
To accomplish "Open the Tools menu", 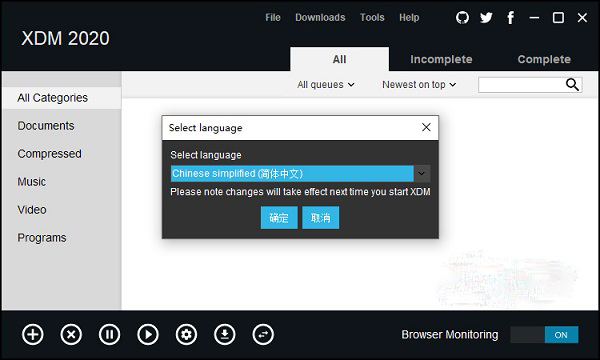I will point(372,18).
